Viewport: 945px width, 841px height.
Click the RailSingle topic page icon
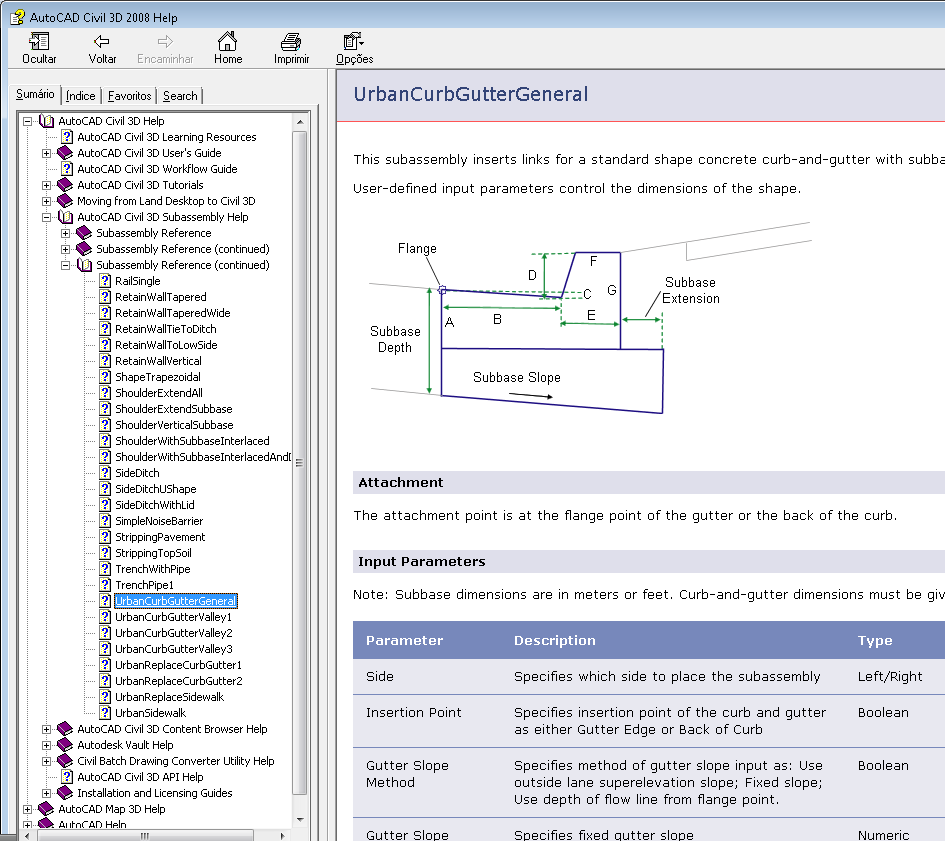pos(105,281)
